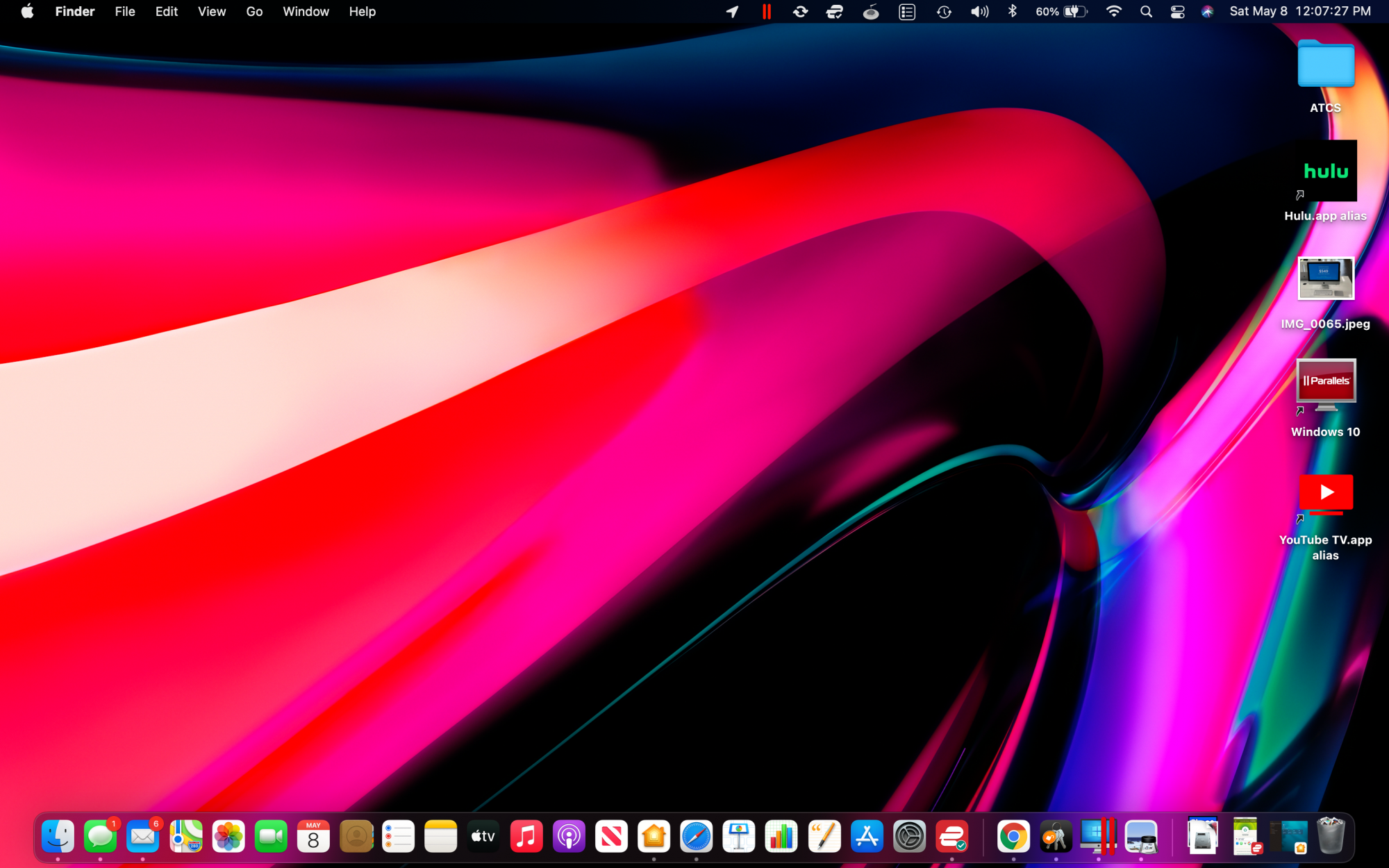The height and width of the screenshot is (868, 1389).
Task: Open the Go menu
Action: 254,12
